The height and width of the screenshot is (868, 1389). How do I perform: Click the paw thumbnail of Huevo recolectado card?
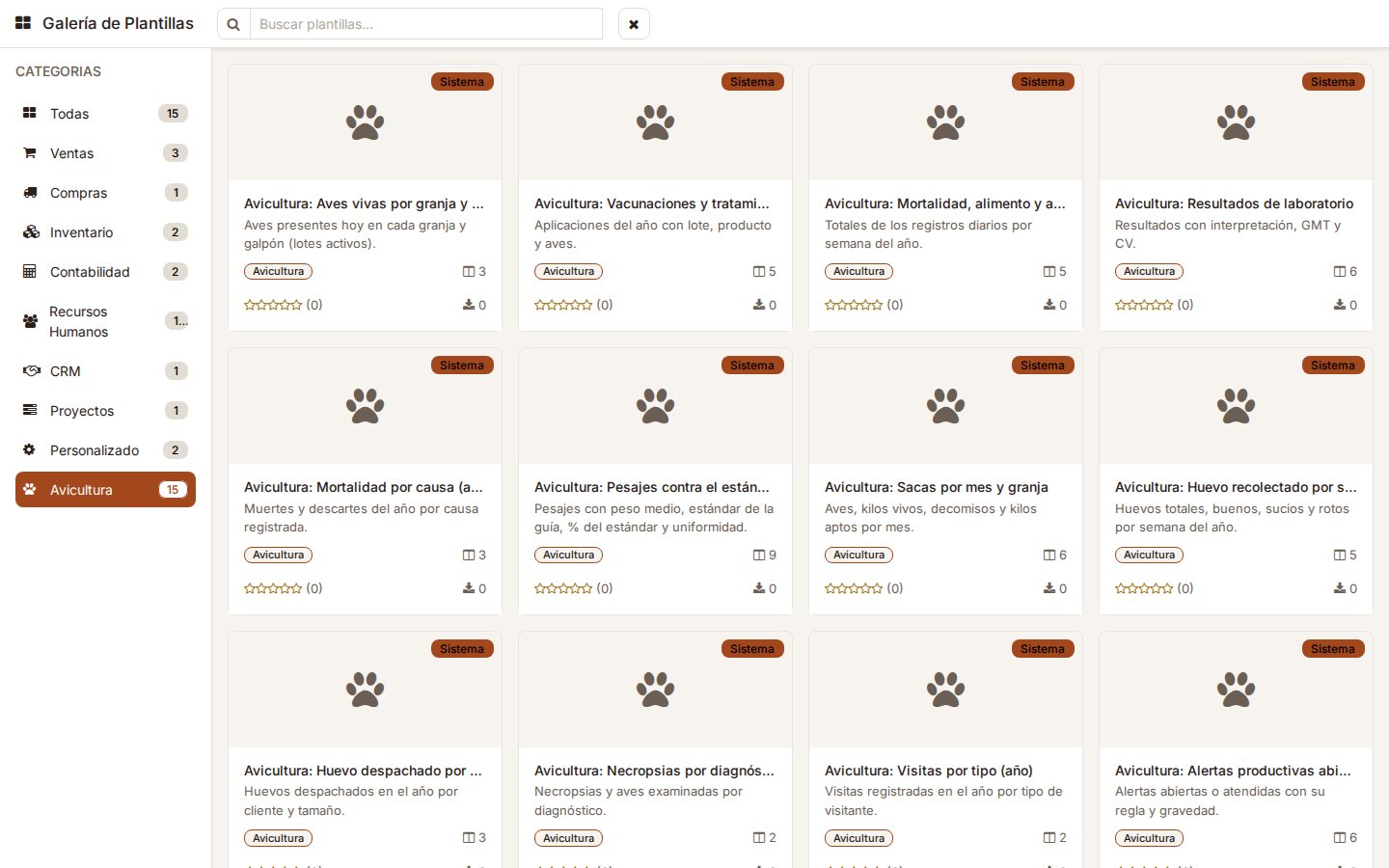click(1237, 406)
